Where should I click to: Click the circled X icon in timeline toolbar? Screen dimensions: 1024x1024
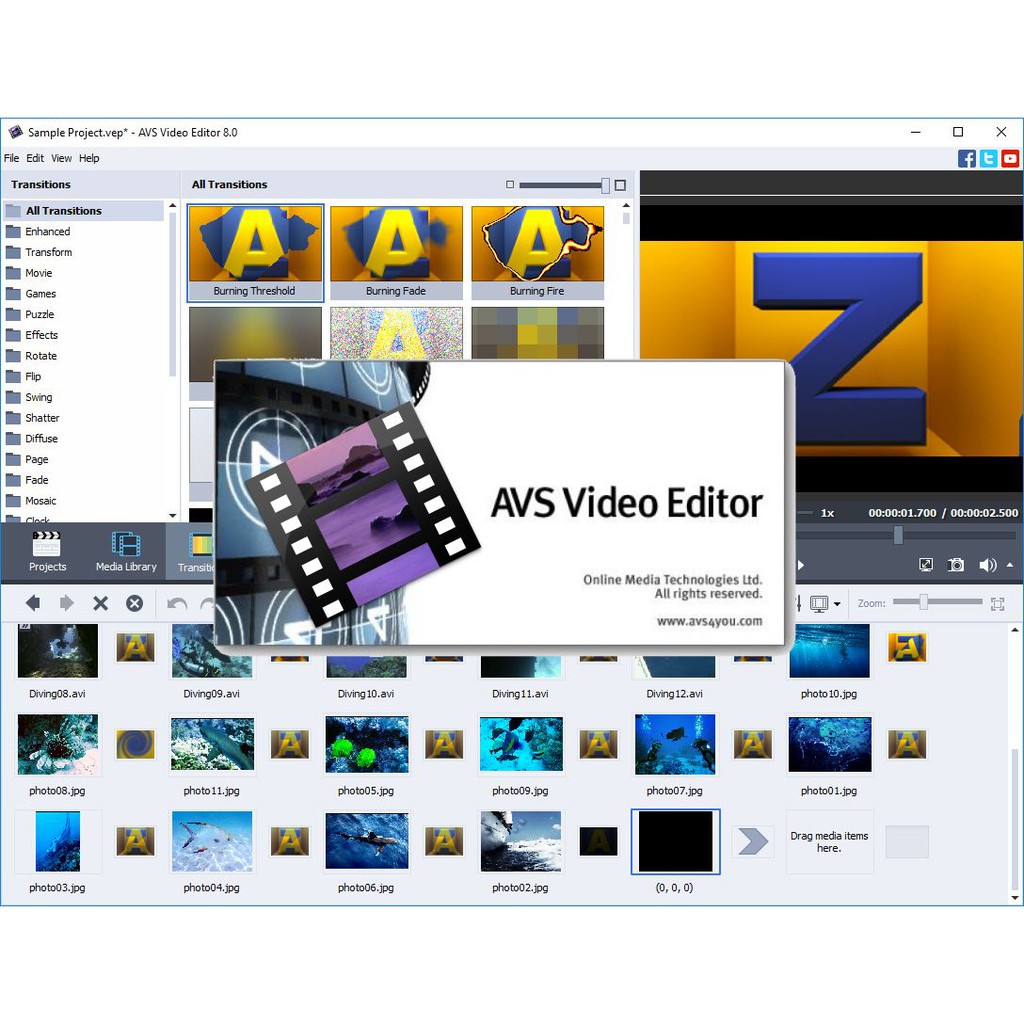point(134,603)
